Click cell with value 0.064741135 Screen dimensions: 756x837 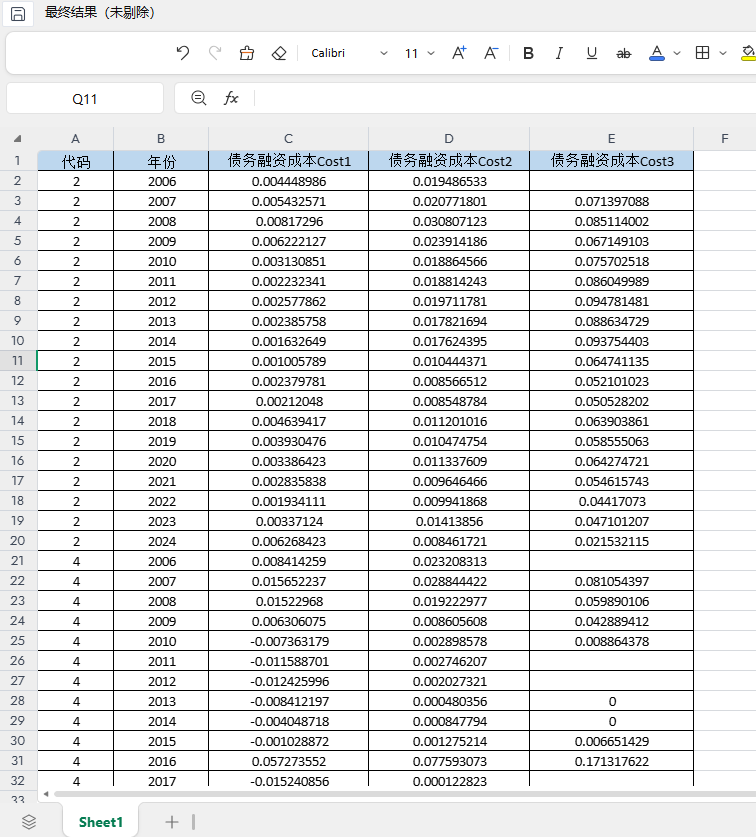[x=612, y=361]
